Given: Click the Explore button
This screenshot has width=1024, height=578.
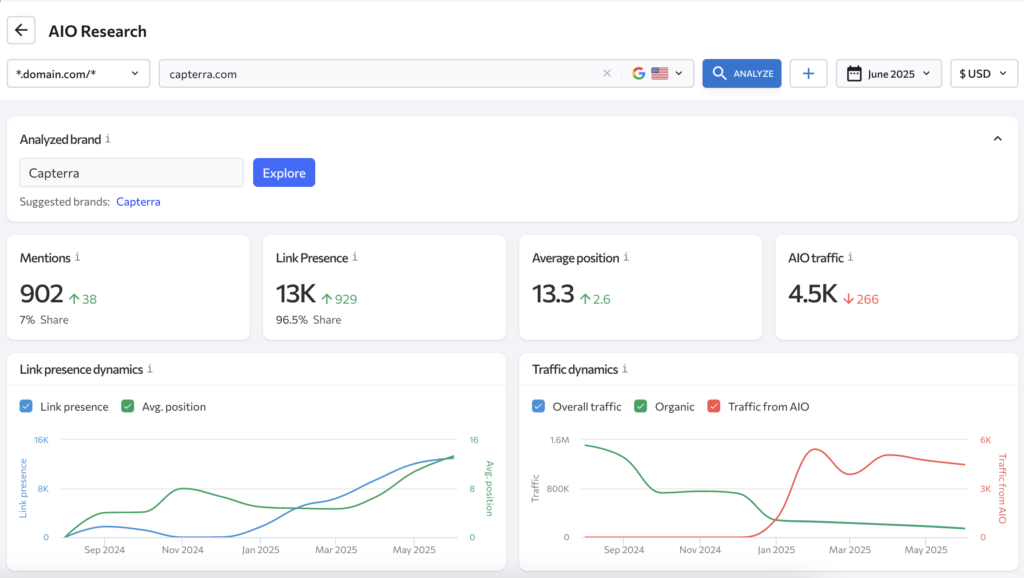Looking at the screenshot, I should [x=284, y=172].
